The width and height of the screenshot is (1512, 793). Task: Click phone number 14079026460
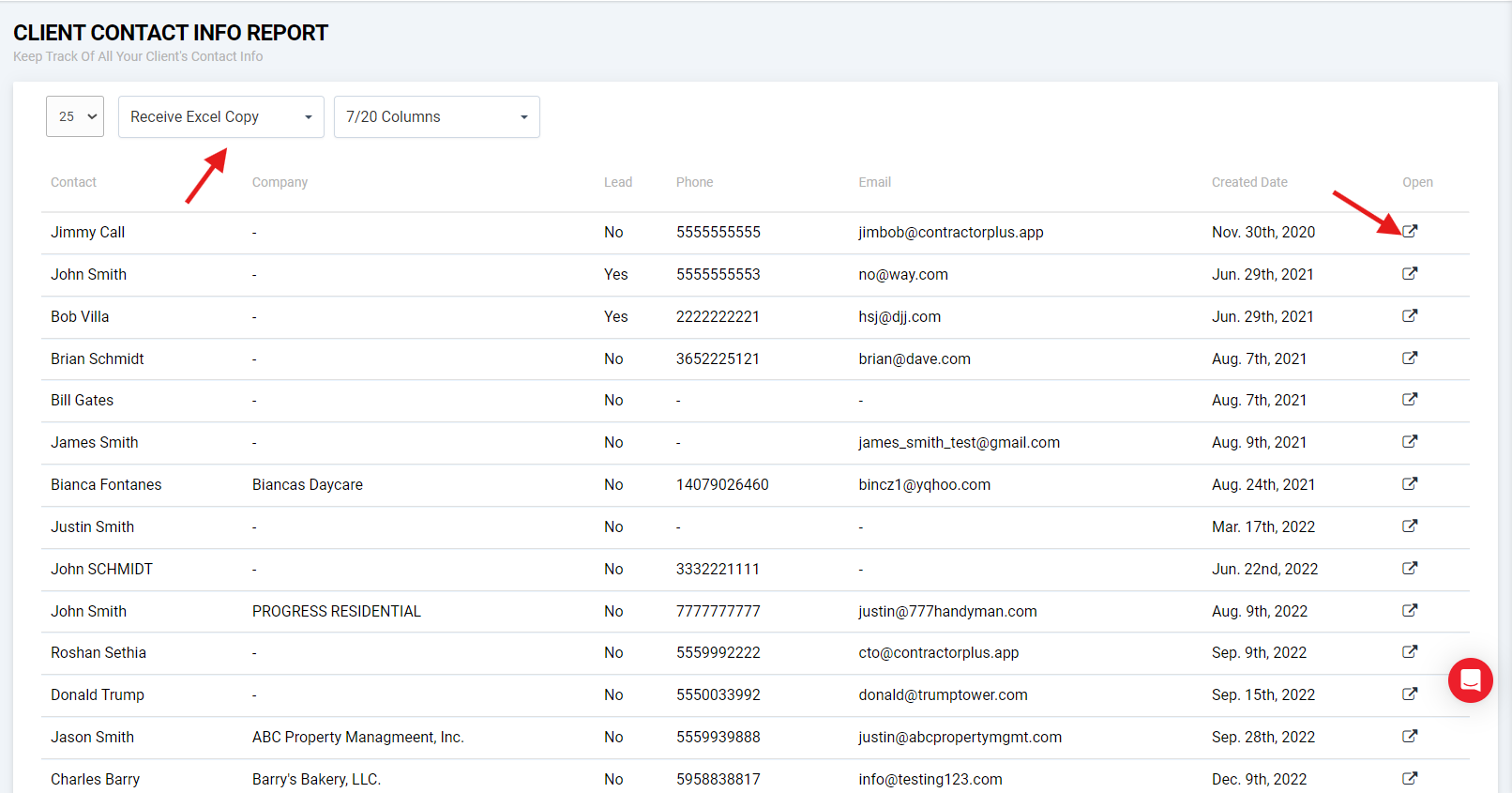[722, 484]
